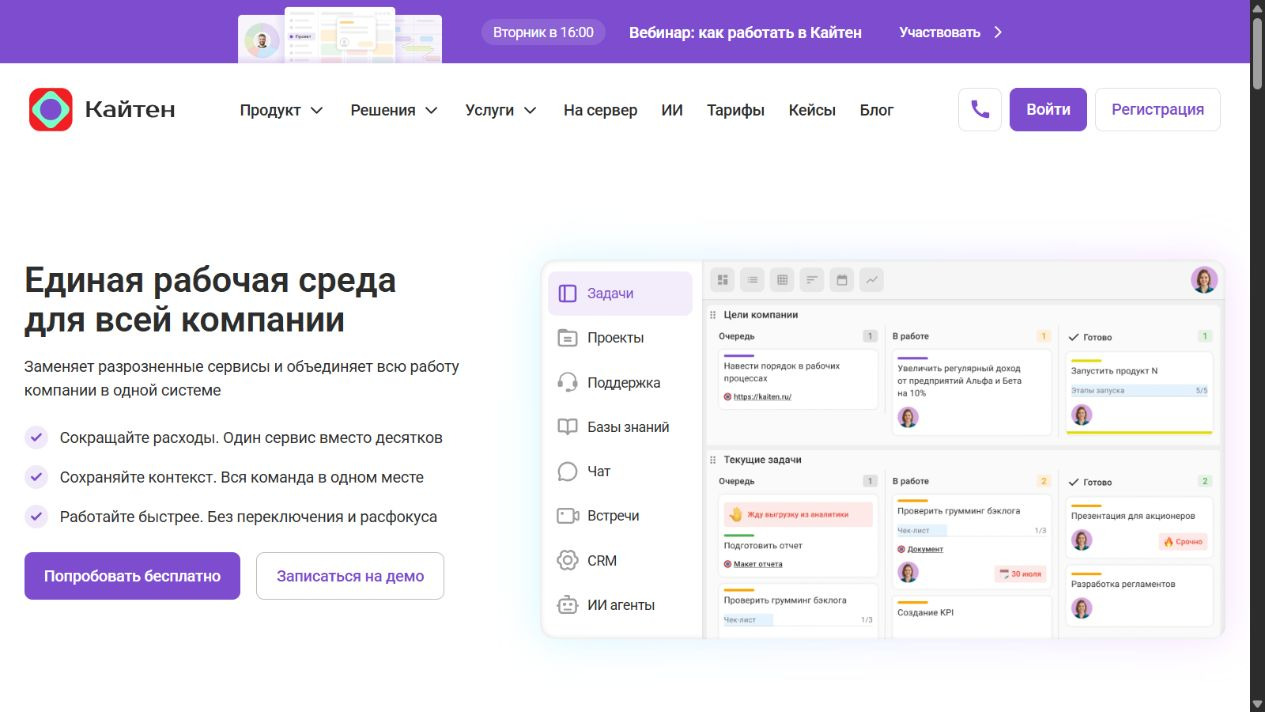
Task: Click Чек-лист progress above Документ link
Action: click(971, 530)
